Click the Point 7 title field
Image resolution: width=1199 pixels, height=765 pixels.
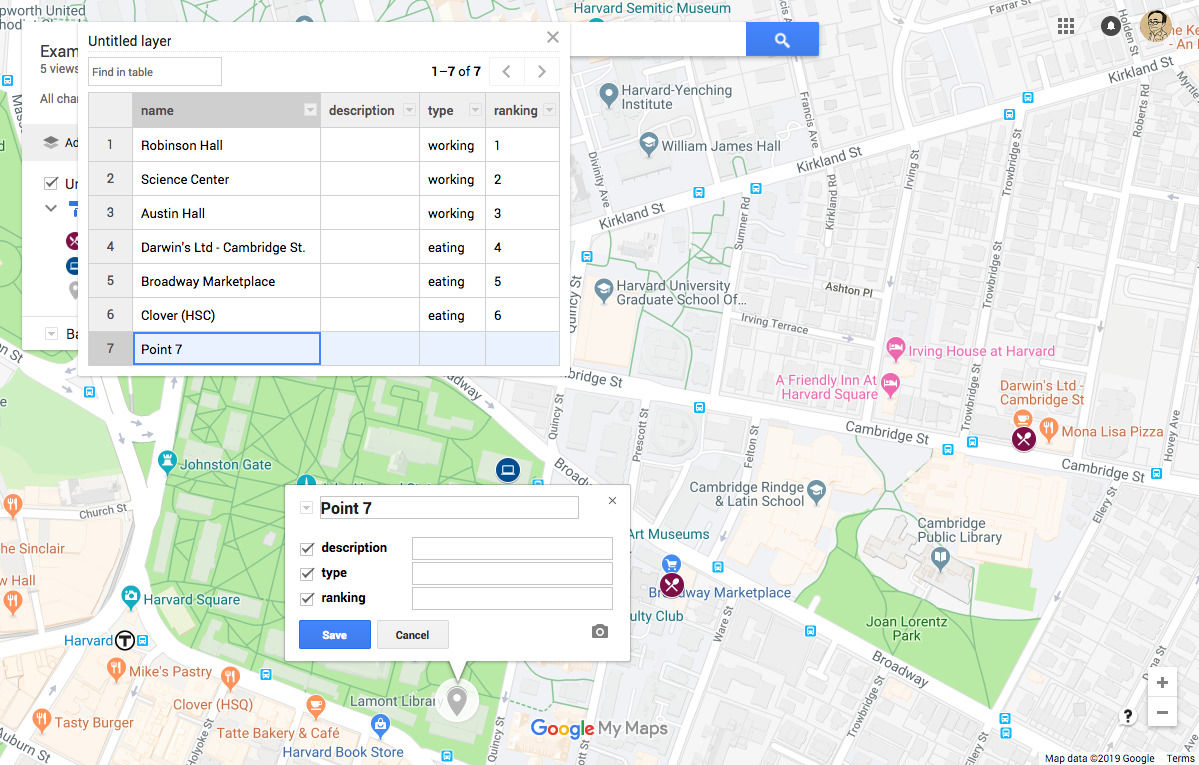pos(449,508)
